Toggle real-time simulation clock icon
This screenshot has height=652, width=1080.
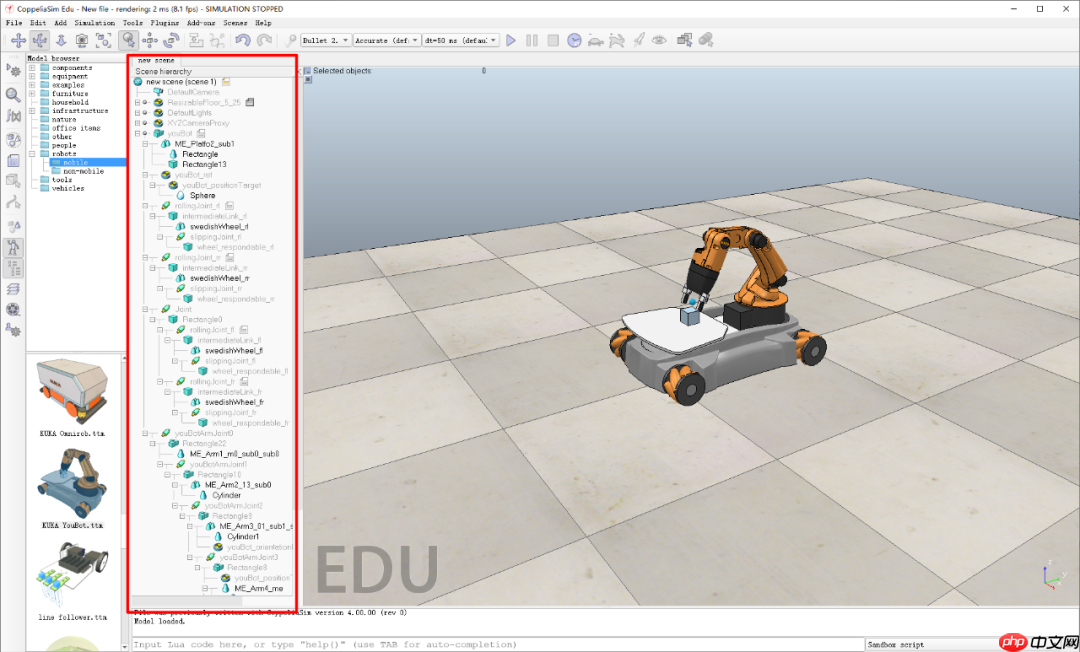tap(574, 40)
